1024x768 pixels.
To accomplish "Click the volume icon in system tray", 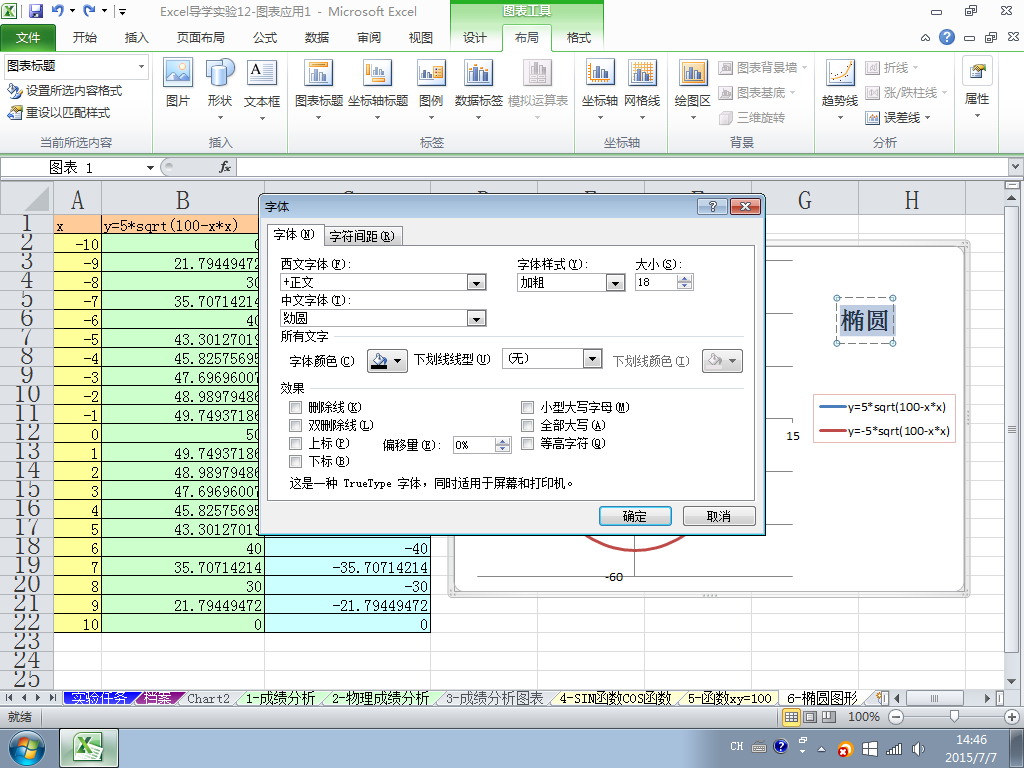I will point(918,749).
